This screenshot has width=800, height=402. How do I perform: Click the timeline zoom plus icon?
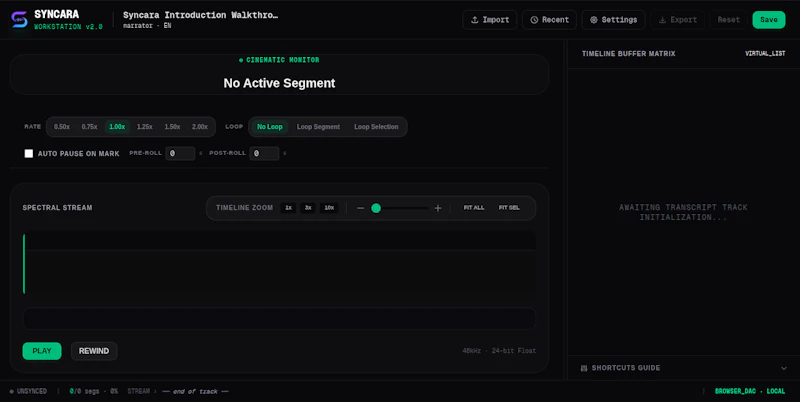coord(438,208)
